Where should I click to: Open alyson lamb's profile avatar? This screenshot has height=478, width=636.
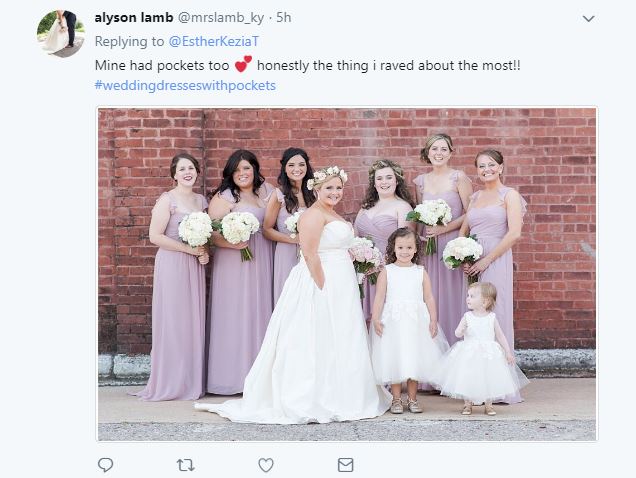(61, 34)
